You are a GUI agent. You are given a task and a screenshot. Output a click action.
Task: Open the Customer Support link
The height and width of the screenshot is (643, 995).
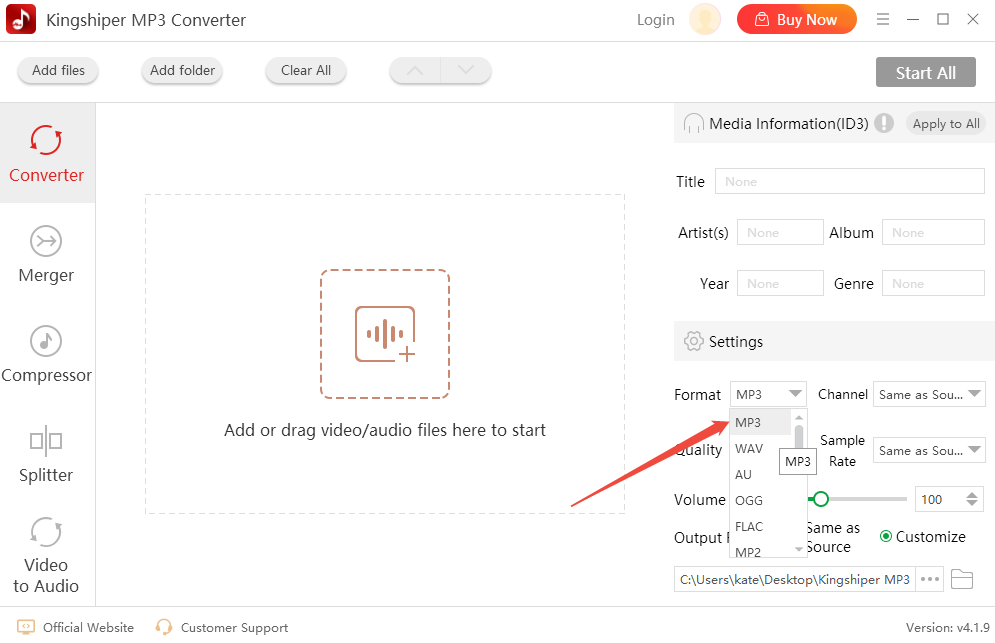click(234, 627)
